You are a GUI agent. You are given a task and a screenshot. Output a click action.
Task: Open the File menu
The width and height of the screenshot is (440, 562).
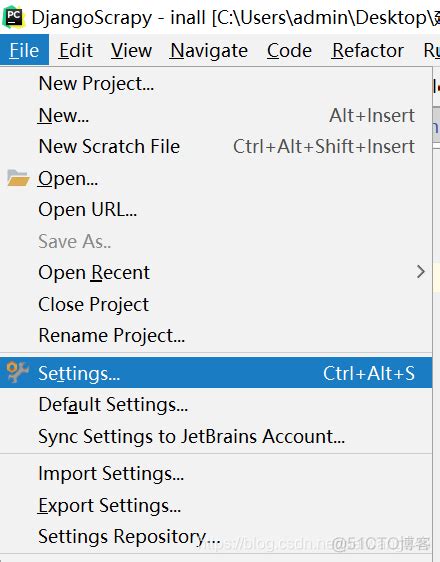point(24,50)
